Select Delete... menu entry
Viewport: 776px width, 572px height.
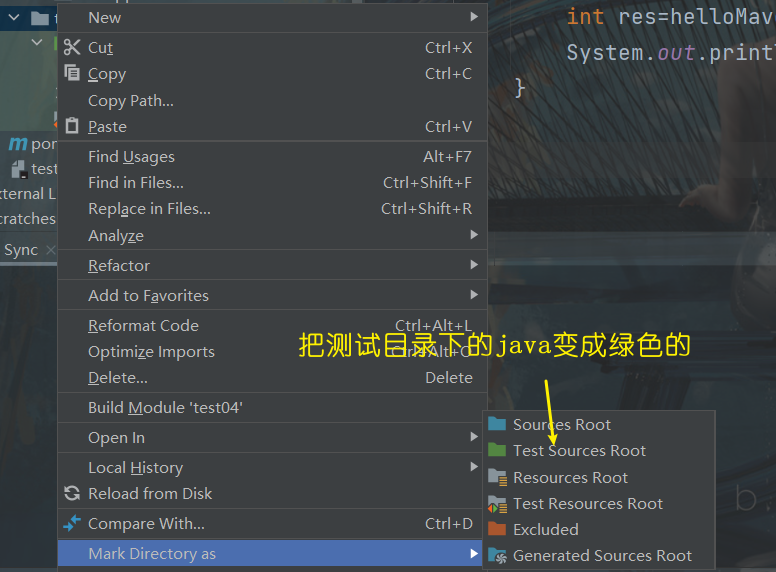(272, 378)
